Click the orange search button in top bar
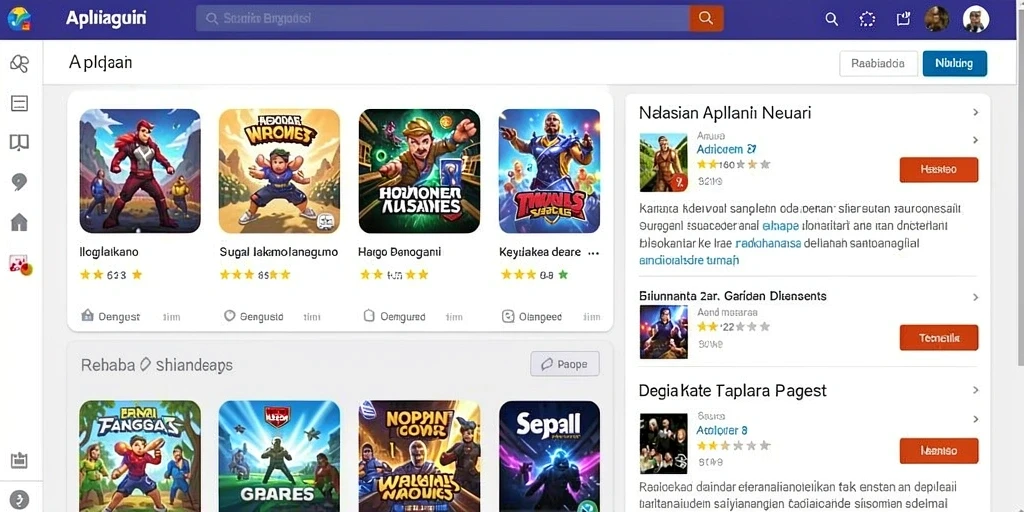The width and height of the screenshot is (1024, 512). [706, 18]
